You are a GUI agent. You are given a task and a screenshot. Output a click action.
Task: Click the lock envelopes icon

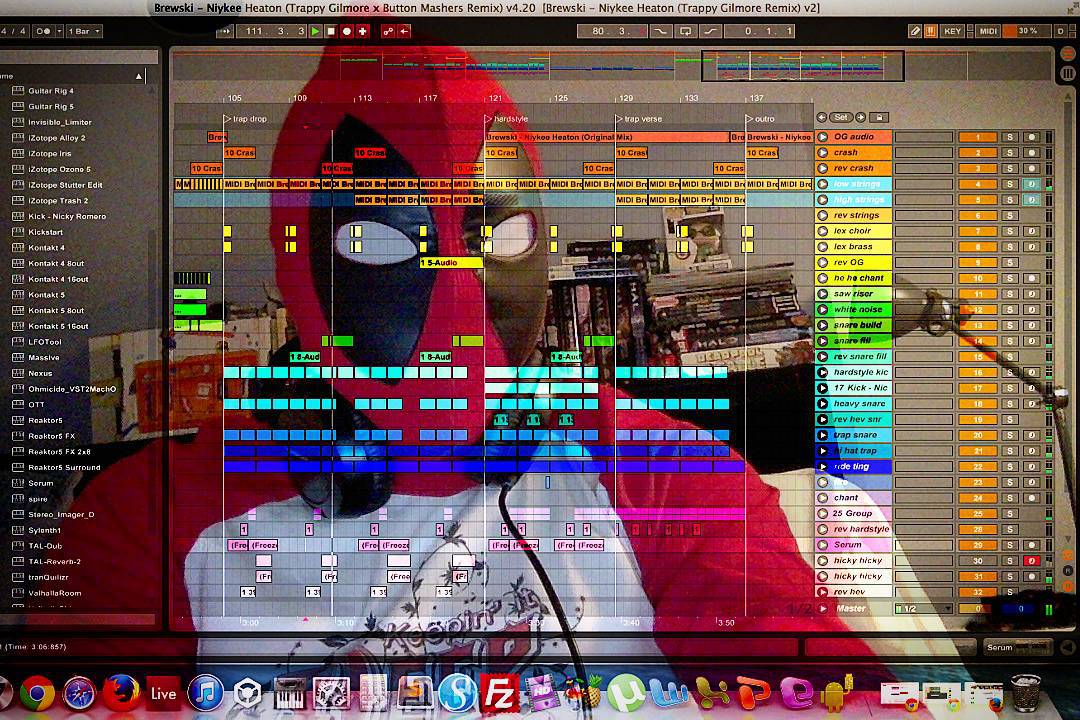tap(879, 117)
